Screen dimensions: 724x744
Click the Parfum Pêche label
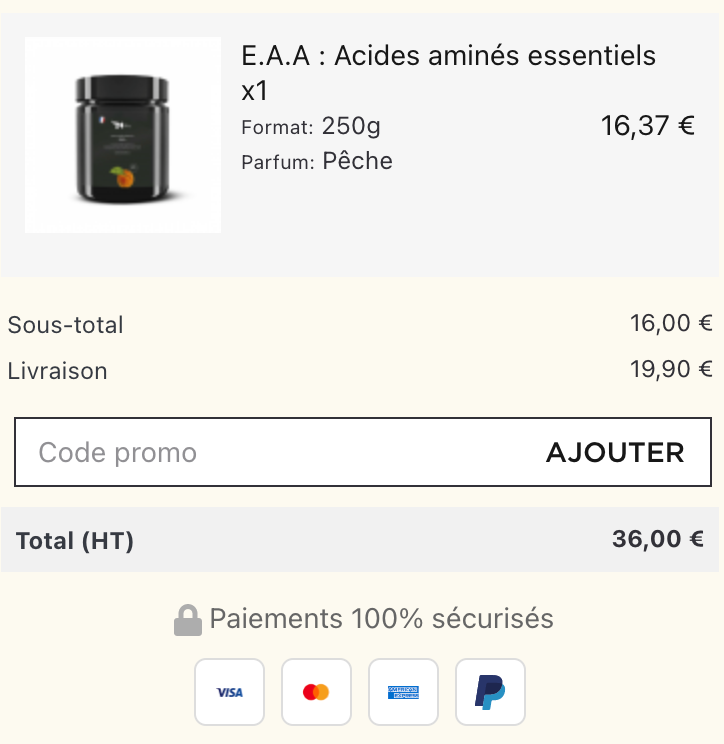[317, 161]
